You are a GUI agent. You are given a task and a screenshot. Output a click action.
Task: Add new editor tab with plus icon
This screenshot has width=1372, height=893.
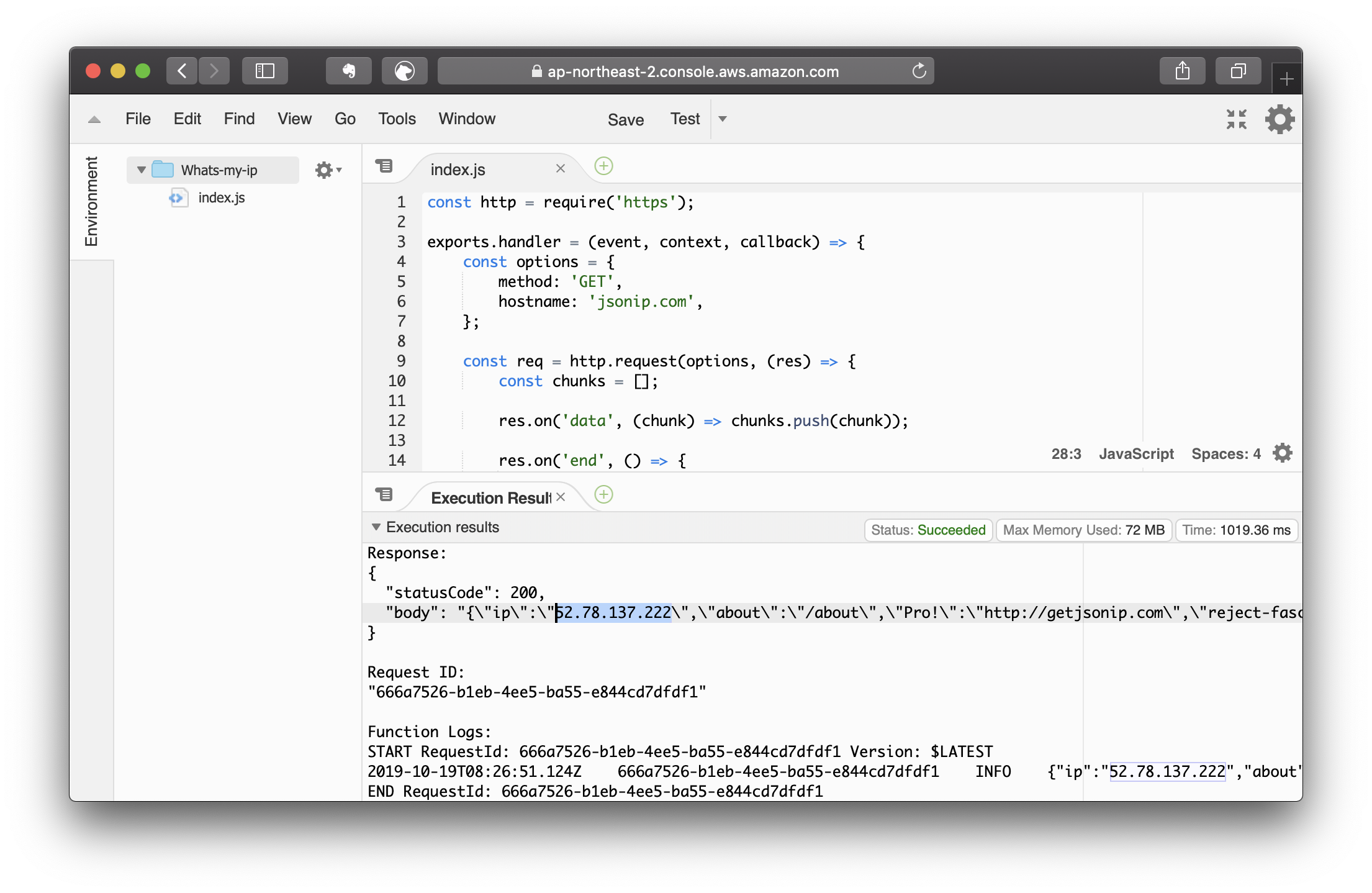603,166
